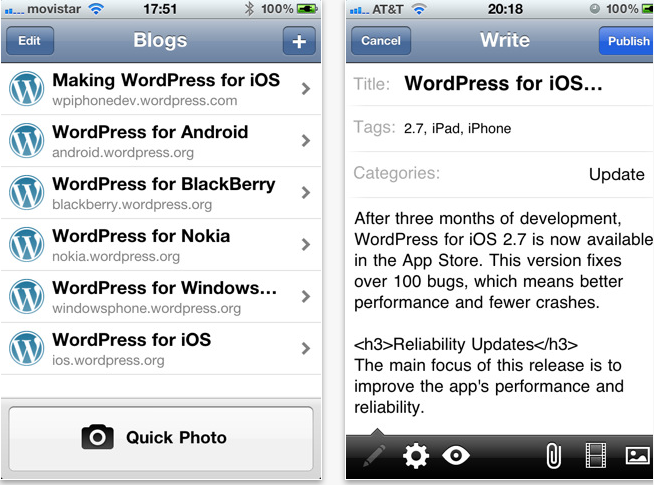Edit the Tags field
Viewport: 654px width, 485px height.
pyautogui.click(x=500, y=128)
